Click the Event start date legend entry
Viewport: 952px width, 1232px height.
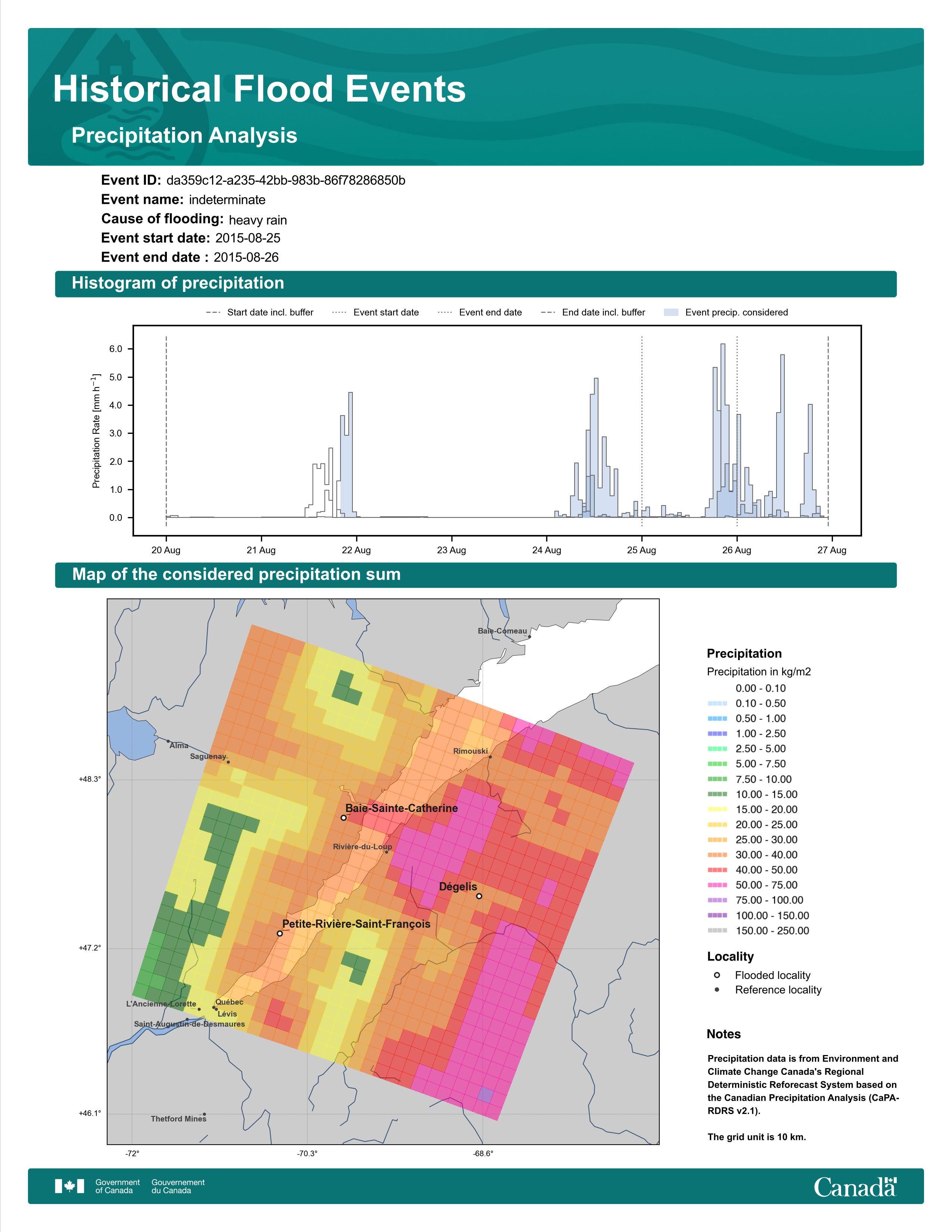pos(376,312)
